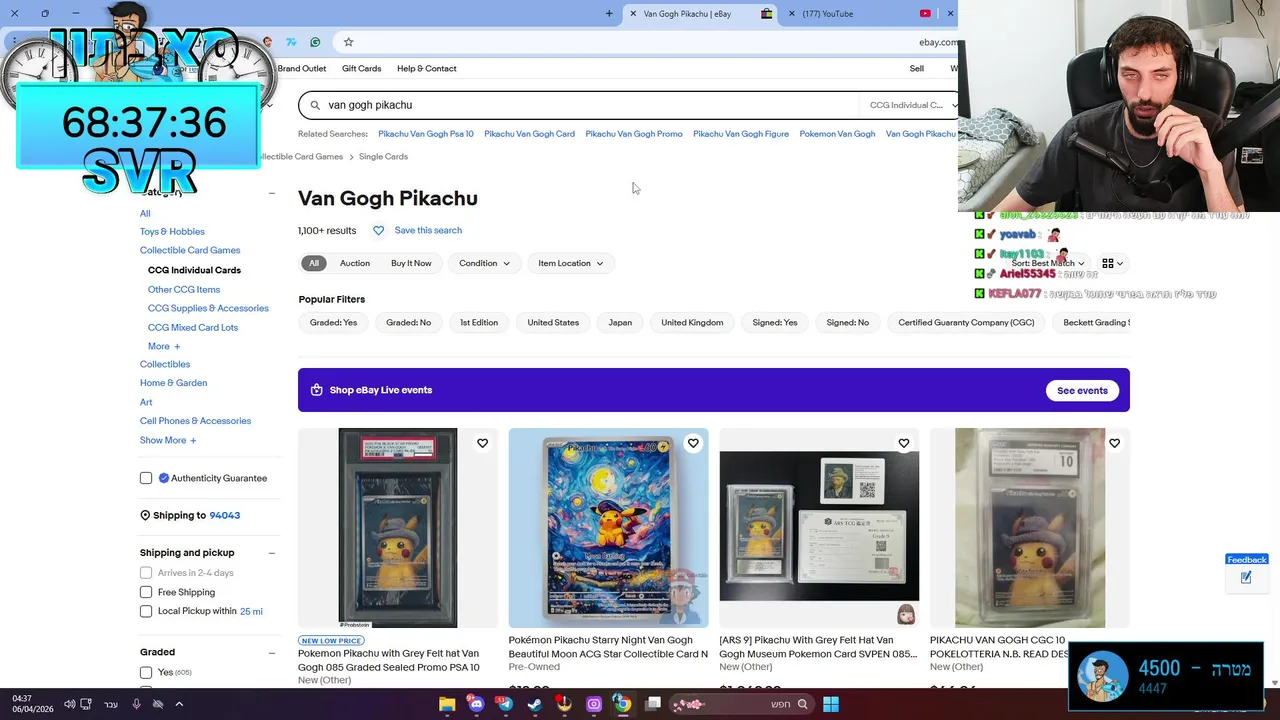Collapse the Graded filter section
The width and height of the screenshot is (1280, 720).
271,653
